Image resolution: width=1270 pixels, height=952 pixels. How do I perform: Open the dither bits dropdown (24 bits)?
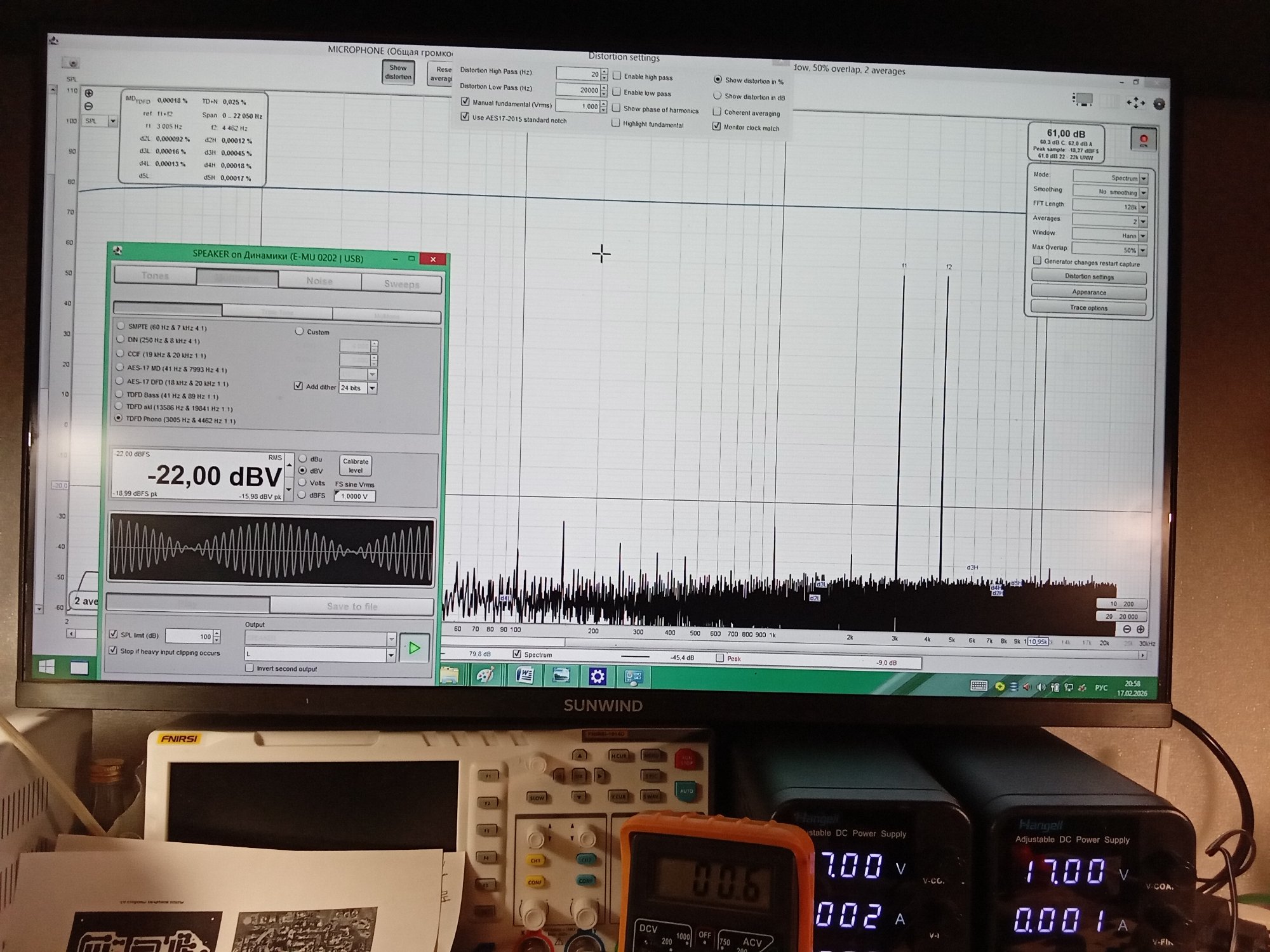tap(372, 388)
